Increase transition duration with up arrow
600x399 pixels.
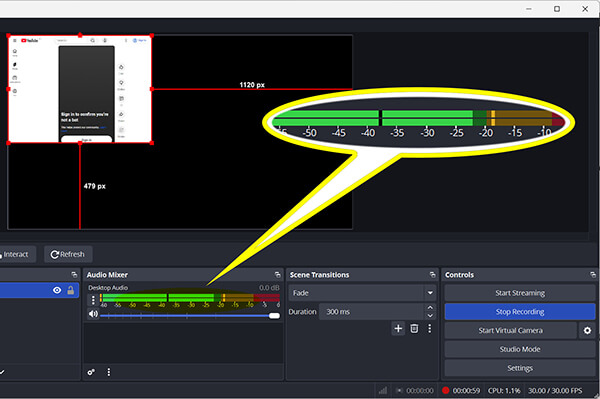pos(430,308)
